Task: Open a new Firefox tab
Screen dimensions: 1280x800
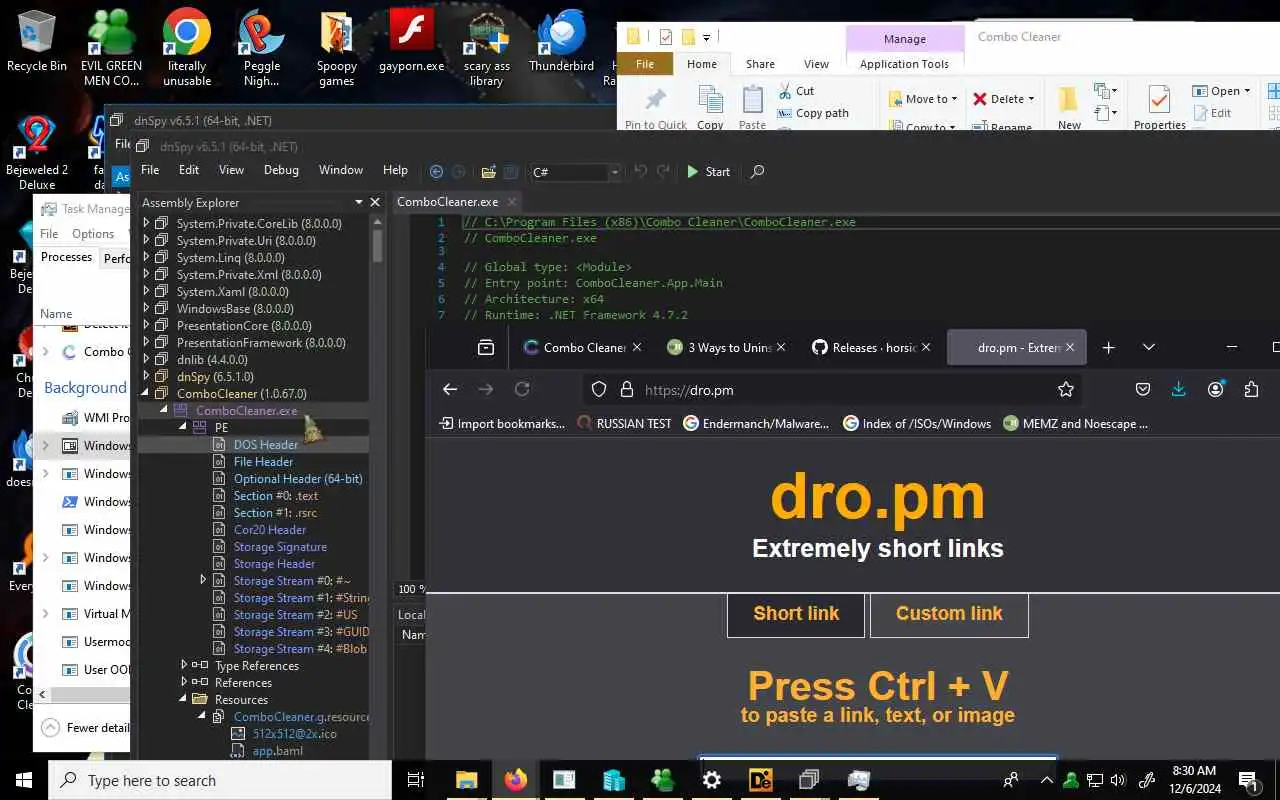Action: pyautogui.click(x=1108, y=347)
